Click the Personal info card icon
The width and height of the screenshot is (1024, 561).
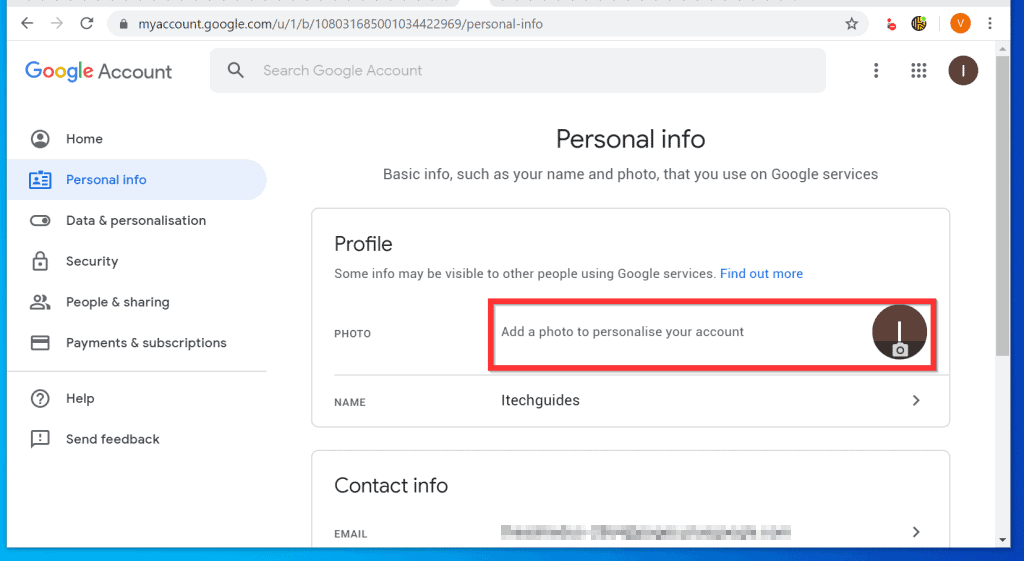[x=40, y=180]
